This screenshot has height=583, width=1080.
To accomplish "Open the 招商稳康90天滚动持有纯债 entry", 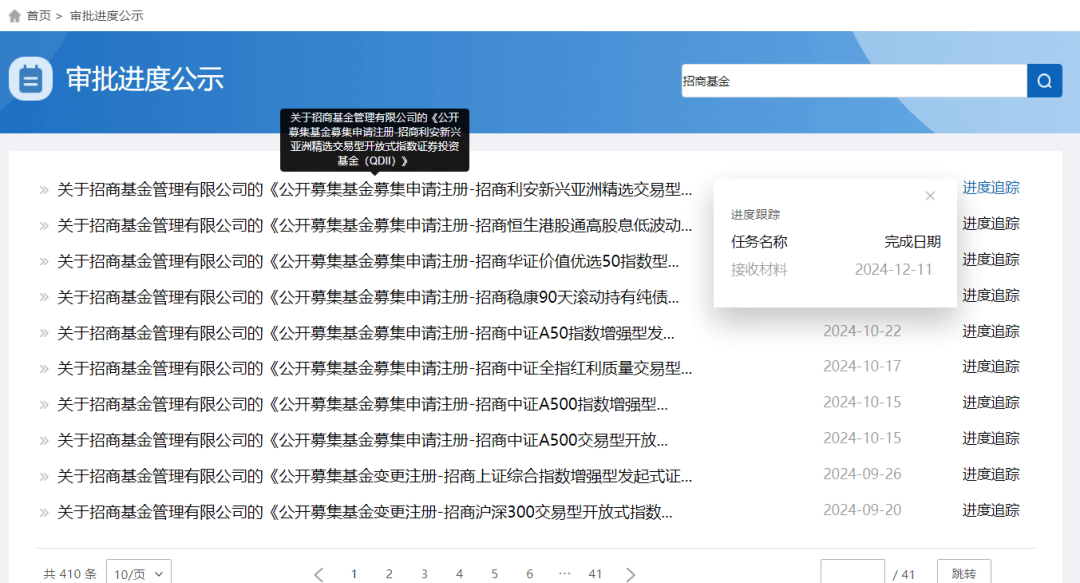I will point(368,297).
